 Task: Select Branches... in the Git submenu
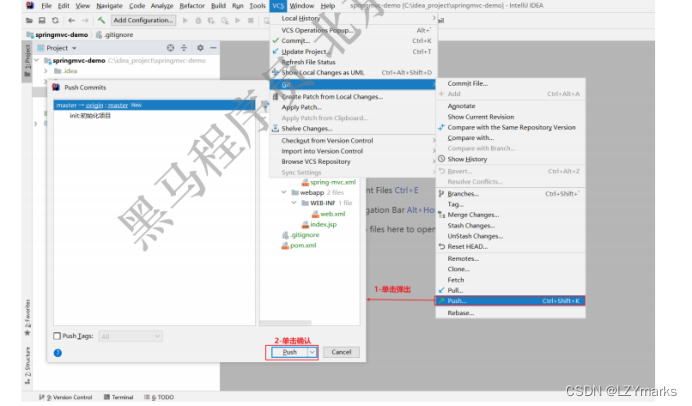click(510, 194)
